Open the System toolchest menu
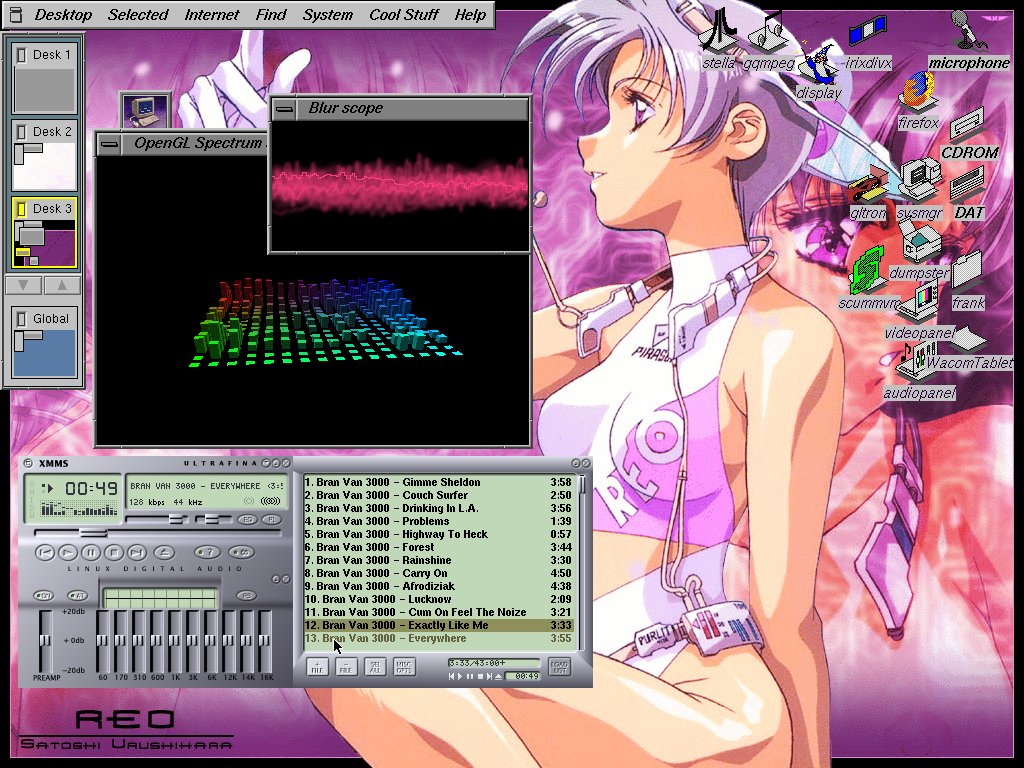This screenshot has width=1024, height=768. coord(328,14)
